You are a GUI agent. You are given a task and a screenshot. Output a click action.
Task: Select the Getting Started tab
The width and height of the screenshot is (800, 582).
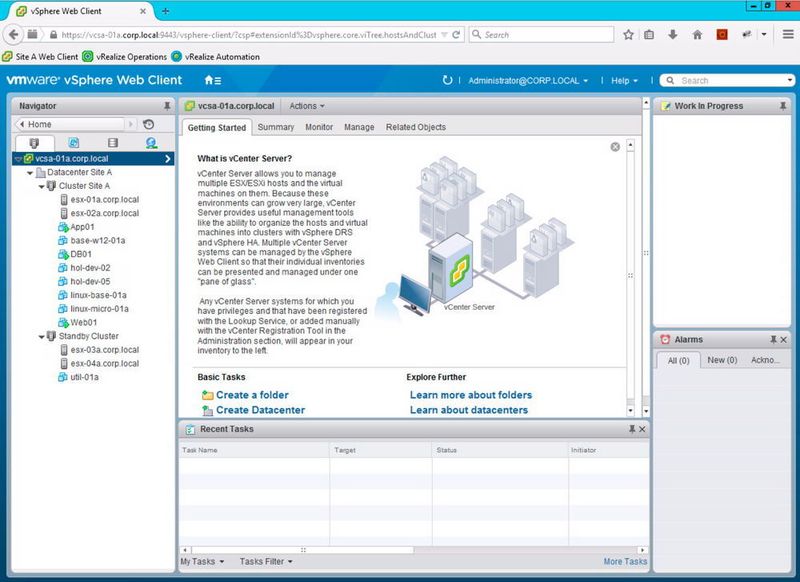[x=217, y=128]
